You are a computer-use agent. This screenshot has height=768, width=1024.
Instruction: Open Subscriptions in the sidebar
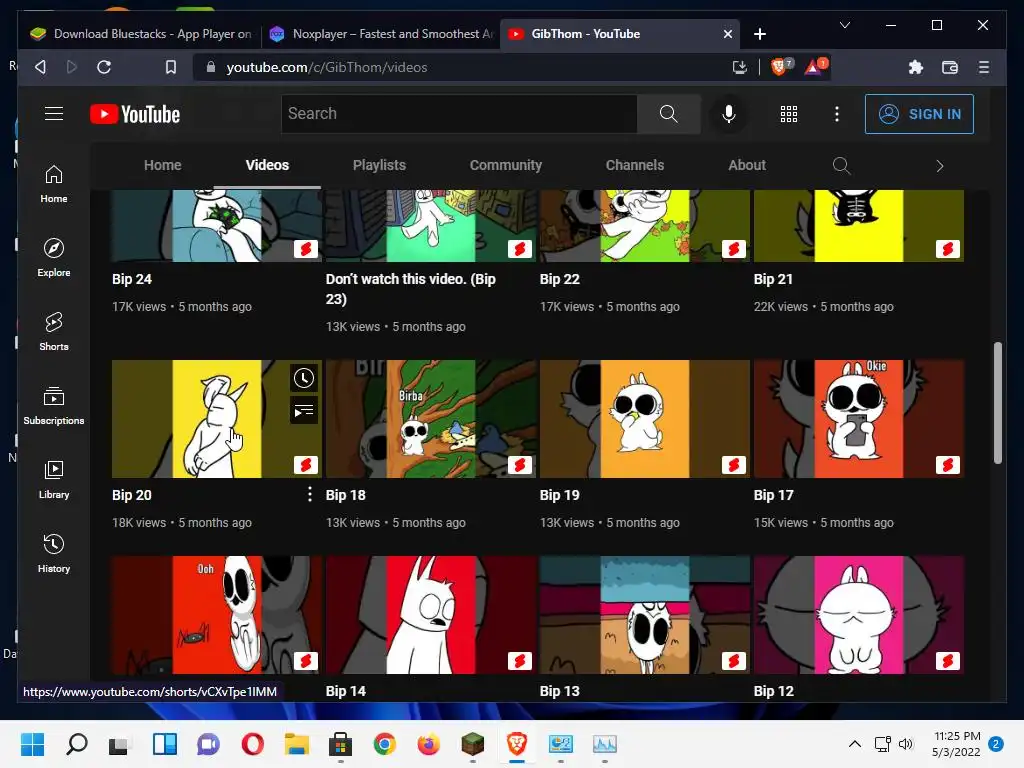[54, 406]
